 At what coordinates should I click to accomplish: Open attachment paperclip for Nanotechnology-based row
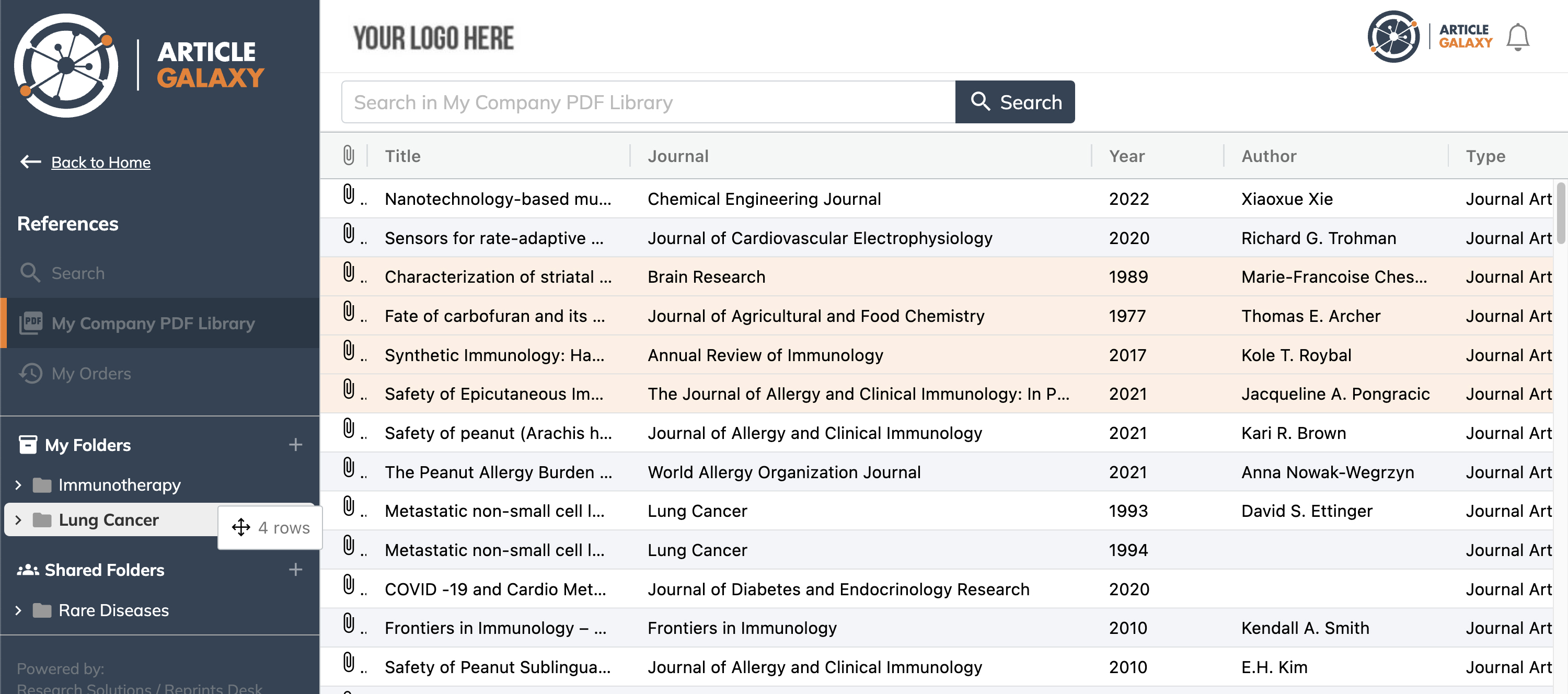[x=348, y=195]
